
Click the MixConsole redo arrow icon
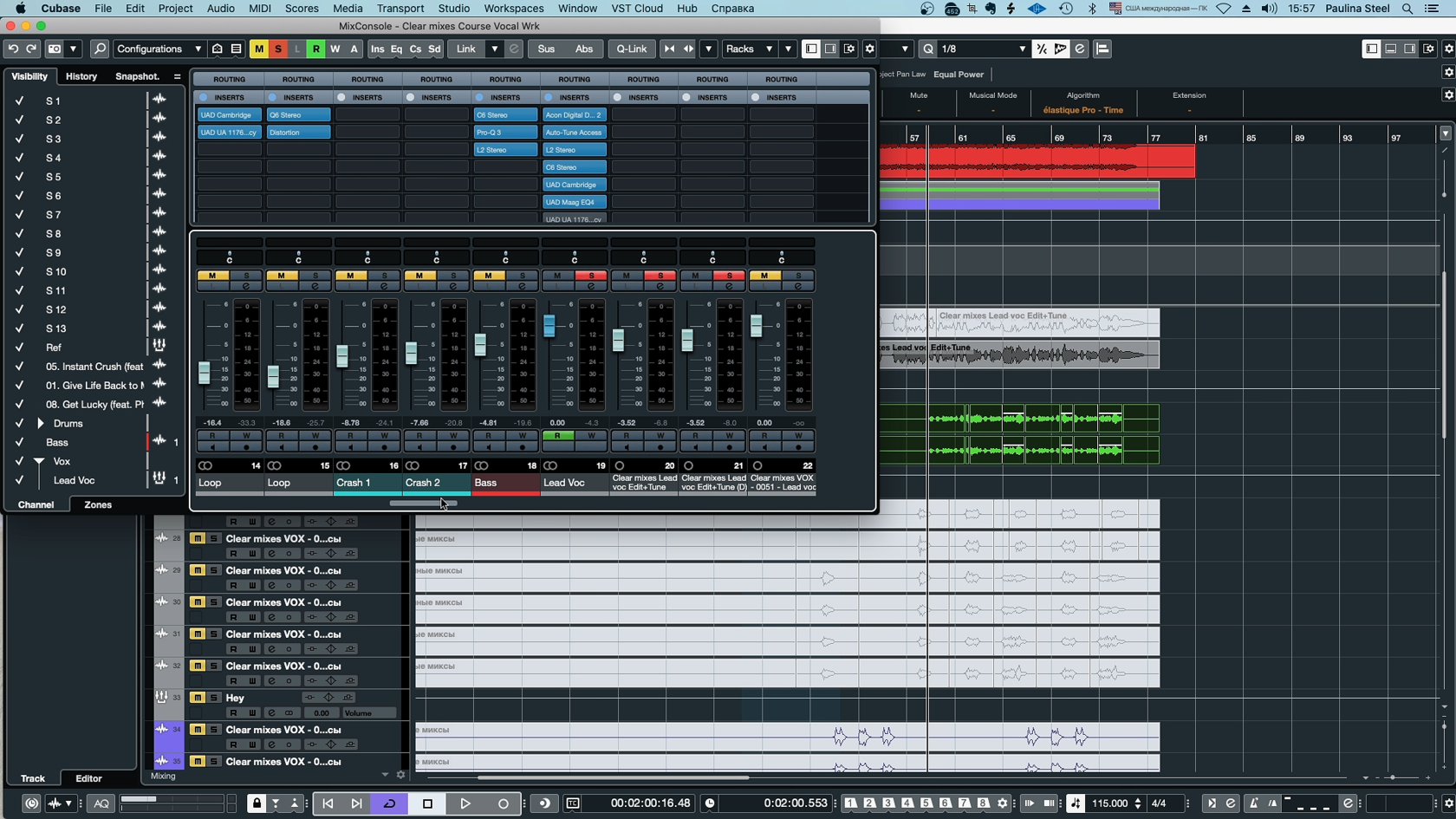tap(31, 49)
